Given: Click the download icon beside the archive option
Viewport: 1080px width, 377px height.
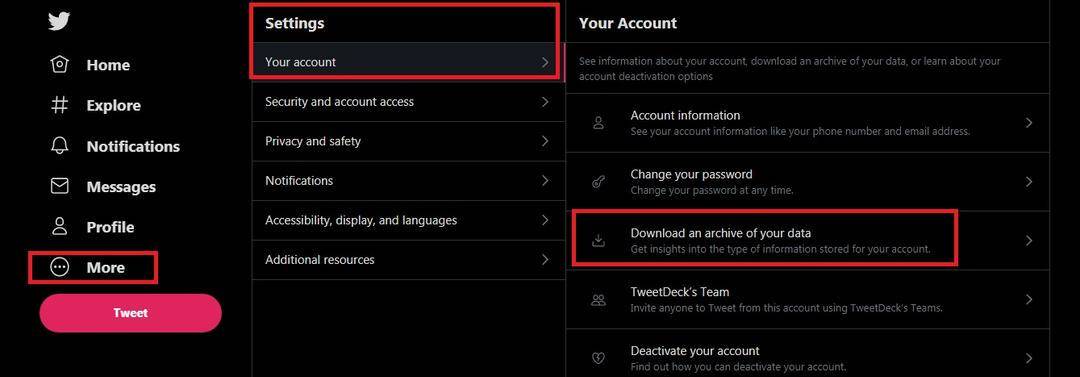Looking at the screenshot, I should tap(599, 240).
